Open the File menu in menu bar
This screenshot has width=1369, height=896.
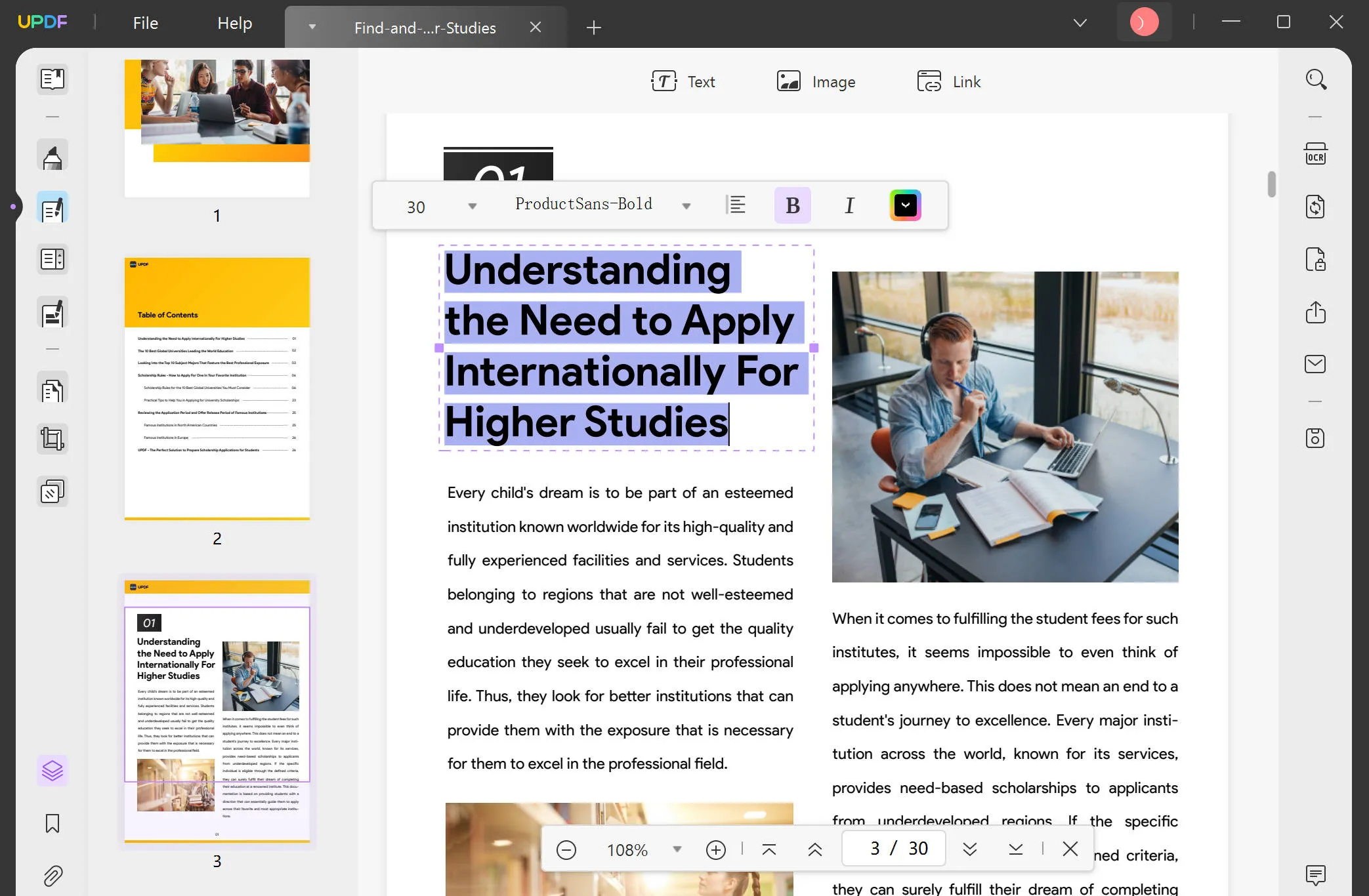click(x=145, y=22)
